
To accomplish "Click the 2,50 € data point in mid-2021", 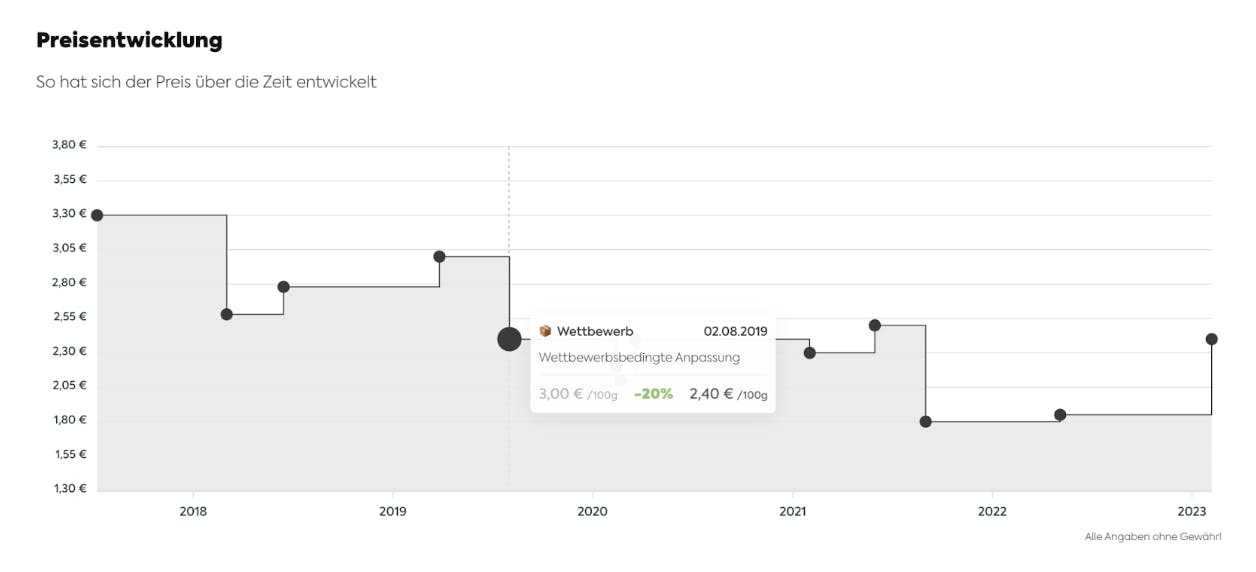I will [875, 325].
